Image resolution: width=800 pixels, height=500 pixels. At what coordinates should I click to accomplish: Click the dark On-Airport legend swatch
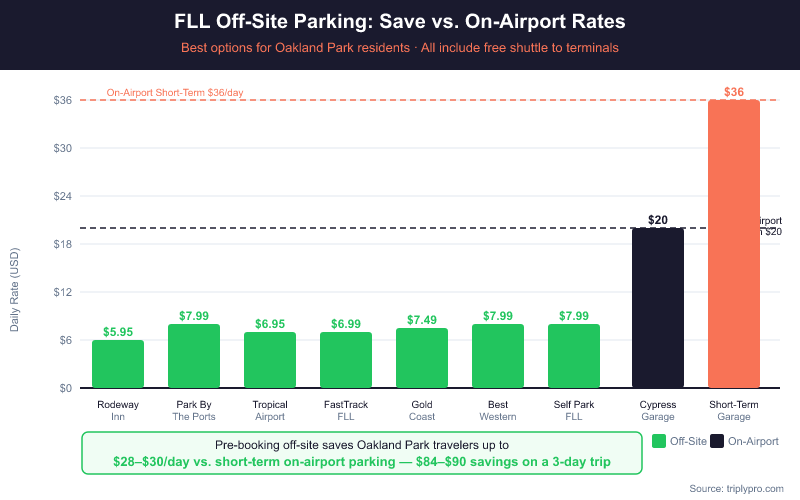[717, 441]
